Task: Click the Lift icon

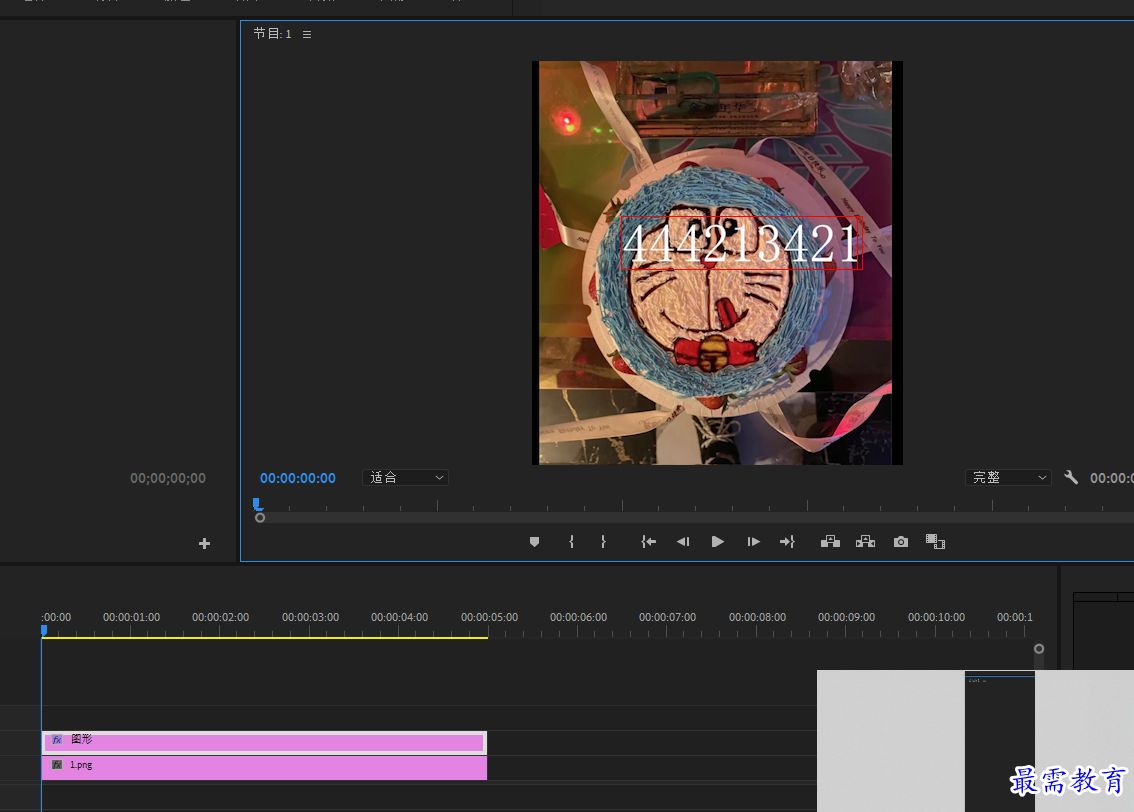Action: click(x=830, y=542)
